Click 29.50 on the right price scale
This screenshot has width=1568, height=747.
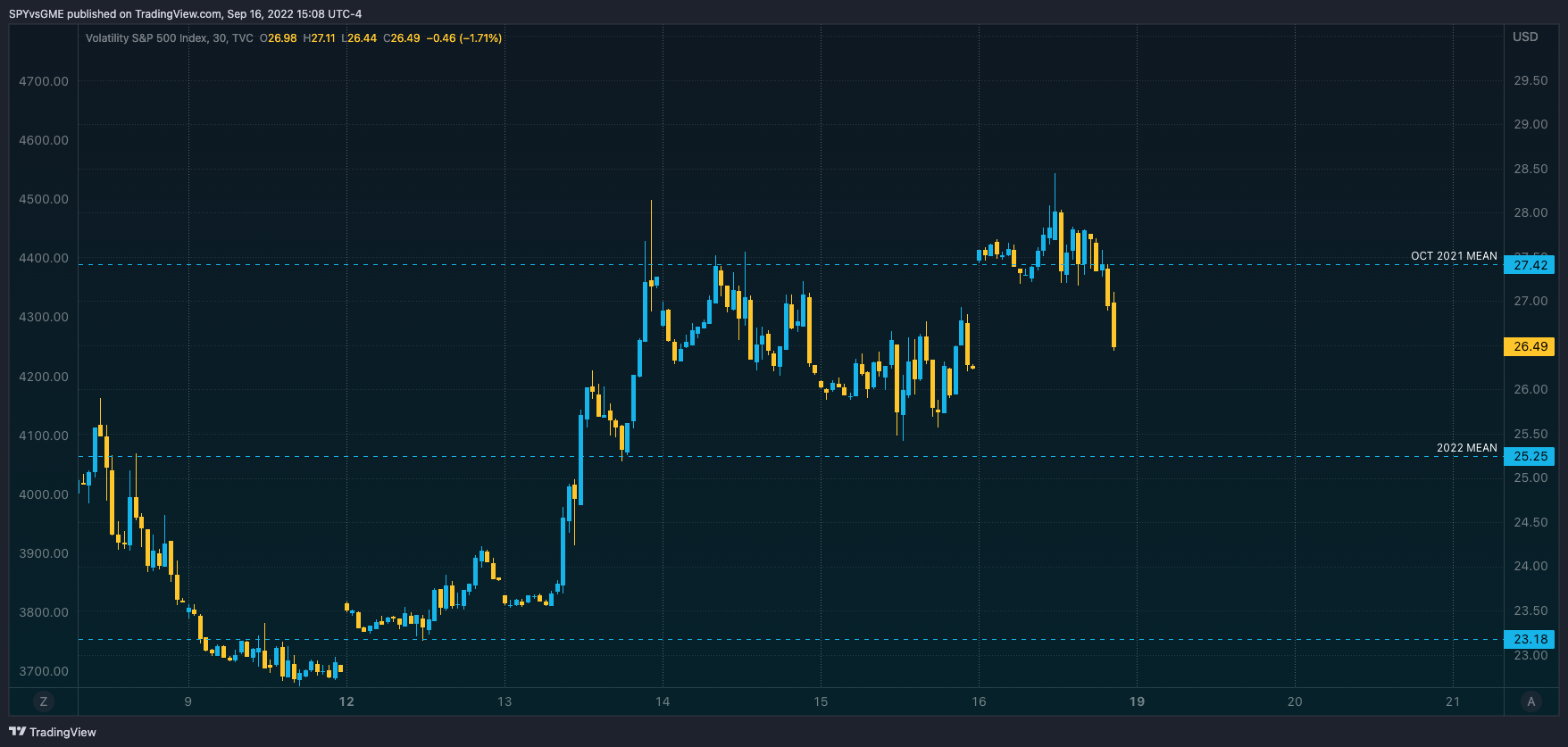pyautogui.click(x=1530, y=80)
